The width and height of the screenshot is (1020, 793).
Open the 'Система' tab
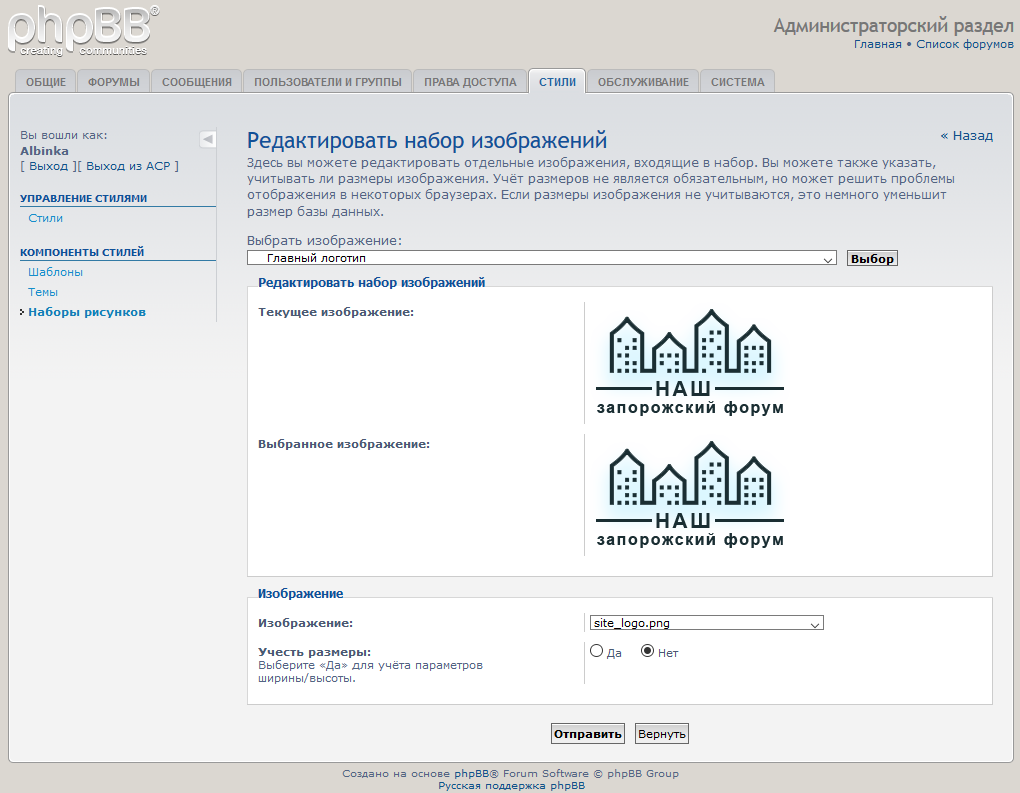click(737, 82)
